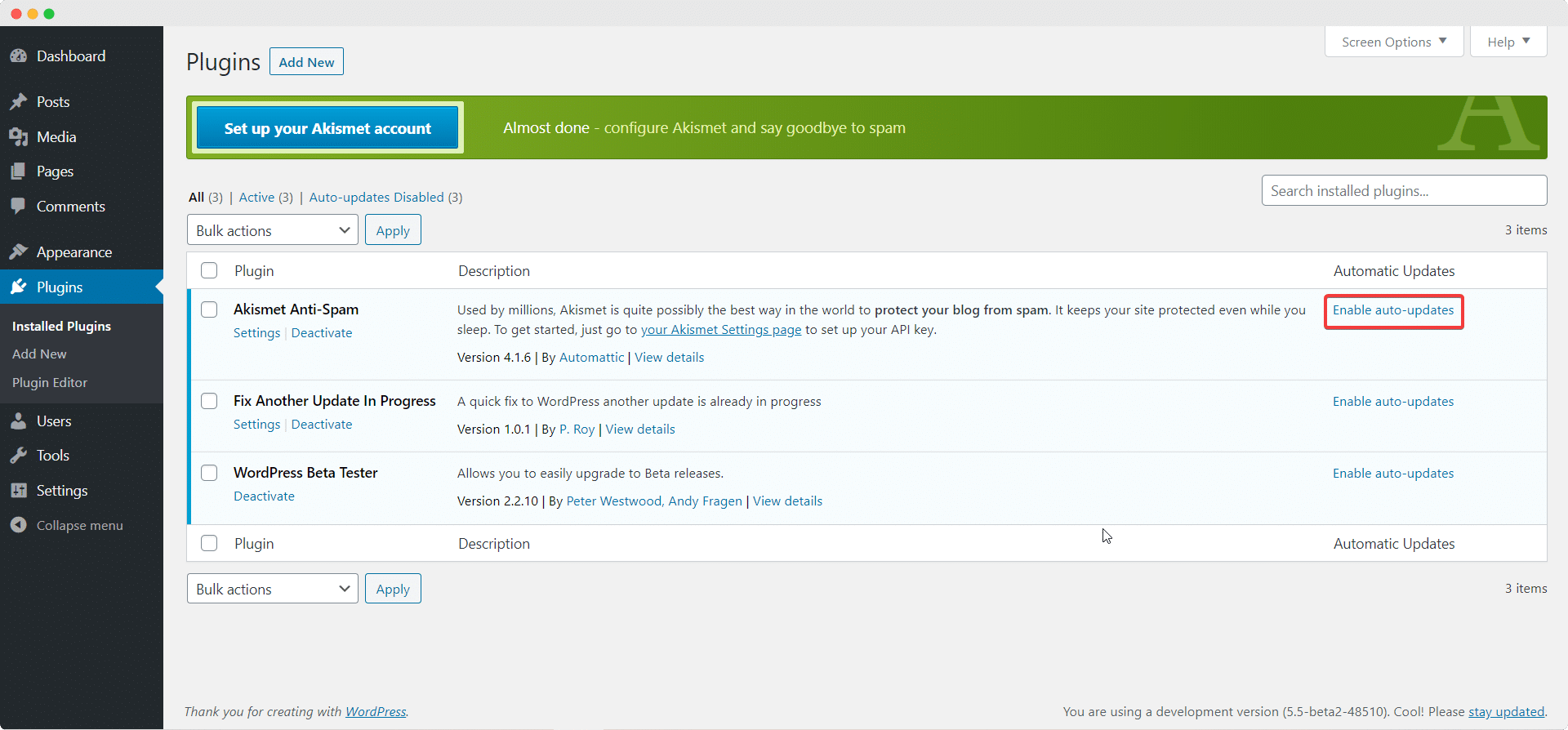Image resolution: width=1568 pixels, height=730 pixels.
Task: Deactivate WordPress Beta Tester plugin
Action: tap(264, 496)
